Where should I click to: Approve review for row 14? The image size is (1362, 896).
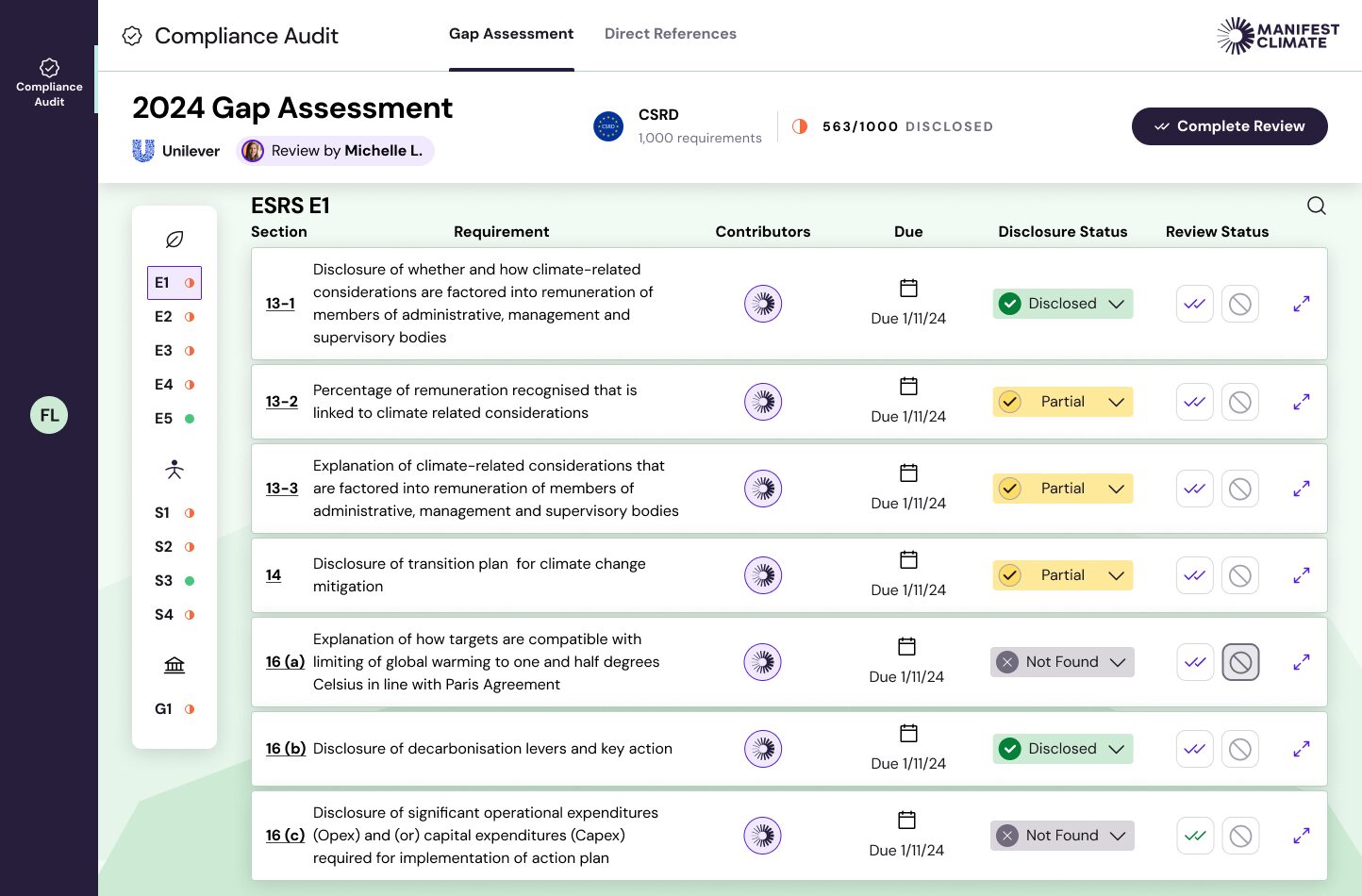(1195, 575)
